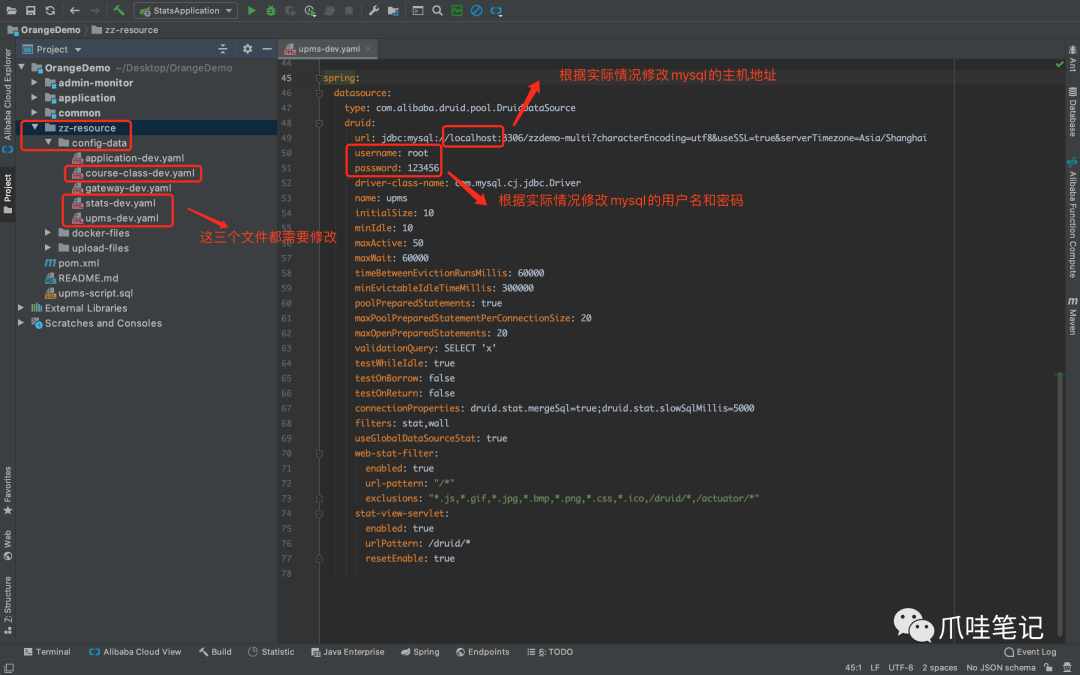Run StatsApplication with the green play icon
Screen dimensions: 1080x675
point(251,10)
